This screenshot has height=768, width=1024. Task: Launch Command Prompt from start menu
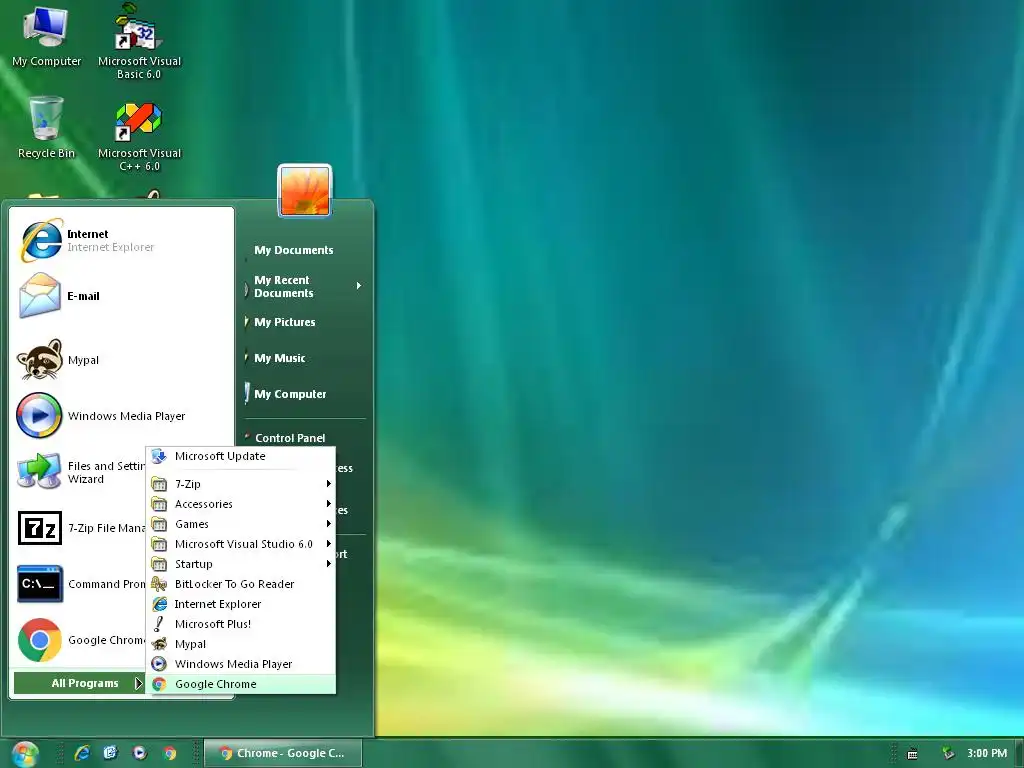(80, 584)
